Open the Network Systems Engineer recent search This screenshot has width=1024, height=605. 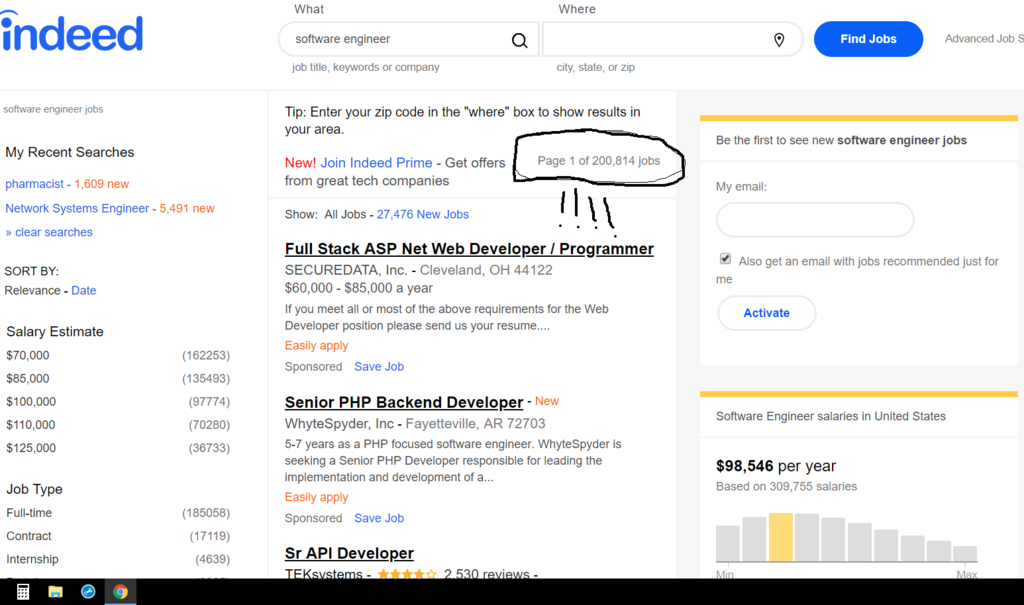pyautogui.click(x=77, y=208)
